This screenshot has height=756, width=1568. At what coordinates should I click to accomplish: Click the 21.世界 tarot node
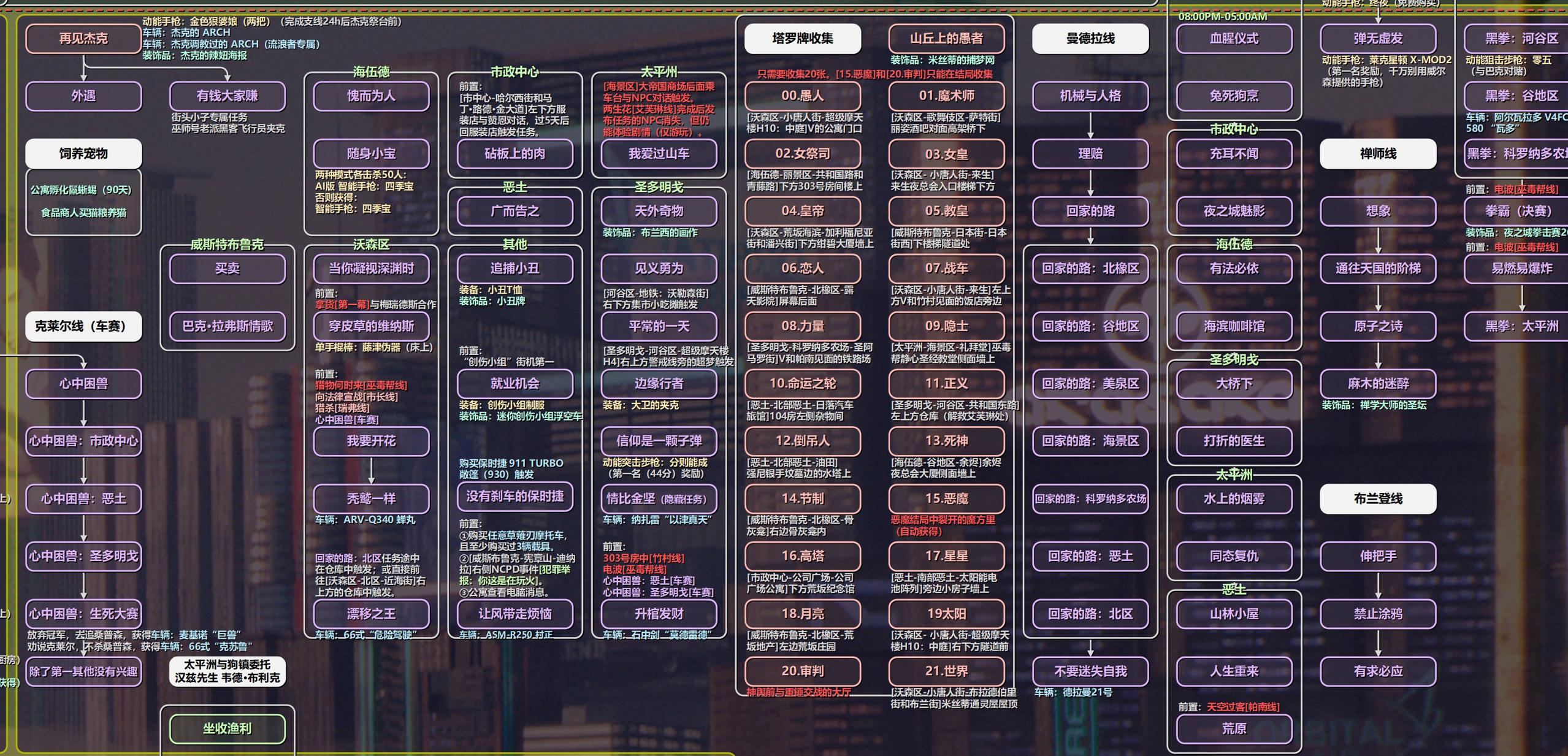946,671
